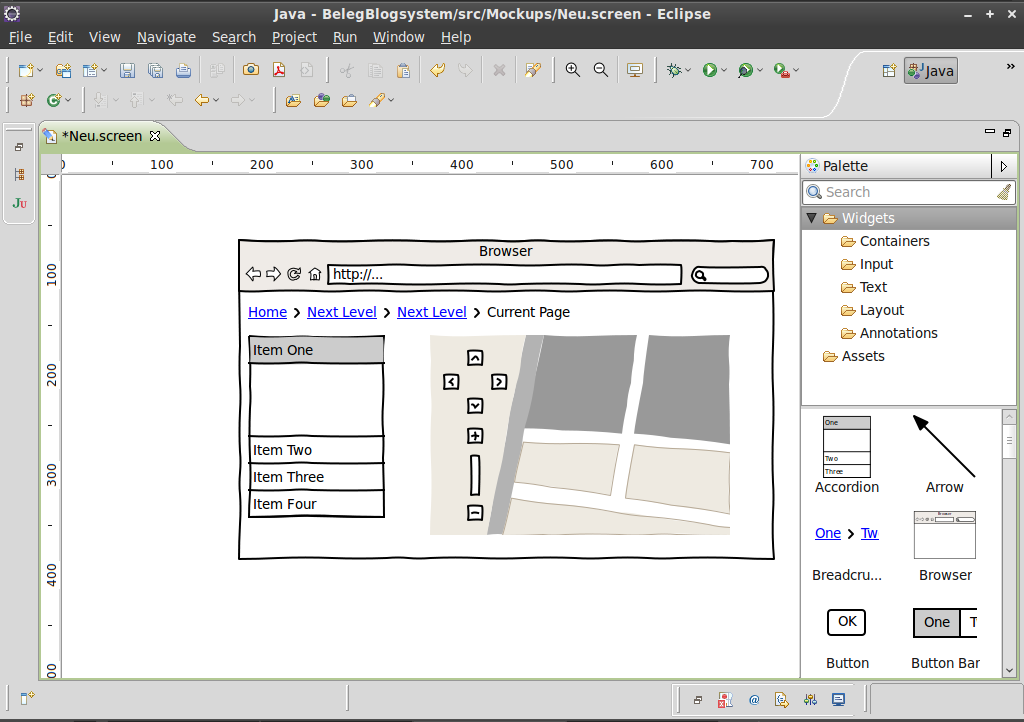The height and width of the screenshot is (722, 1024).
Task: Activate the Java perspective button
Action: [930, 70]
